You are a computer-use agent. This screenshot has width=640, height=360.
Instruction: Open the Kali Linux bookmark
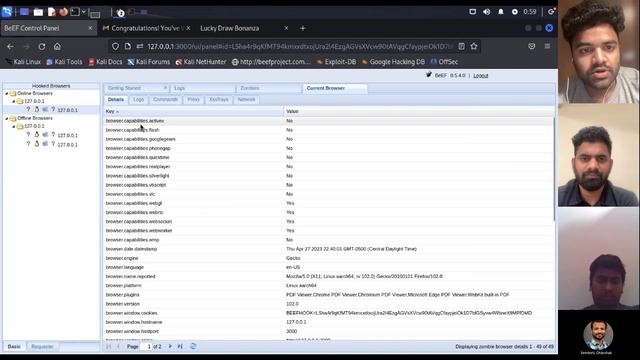click(x=24, y=62)
